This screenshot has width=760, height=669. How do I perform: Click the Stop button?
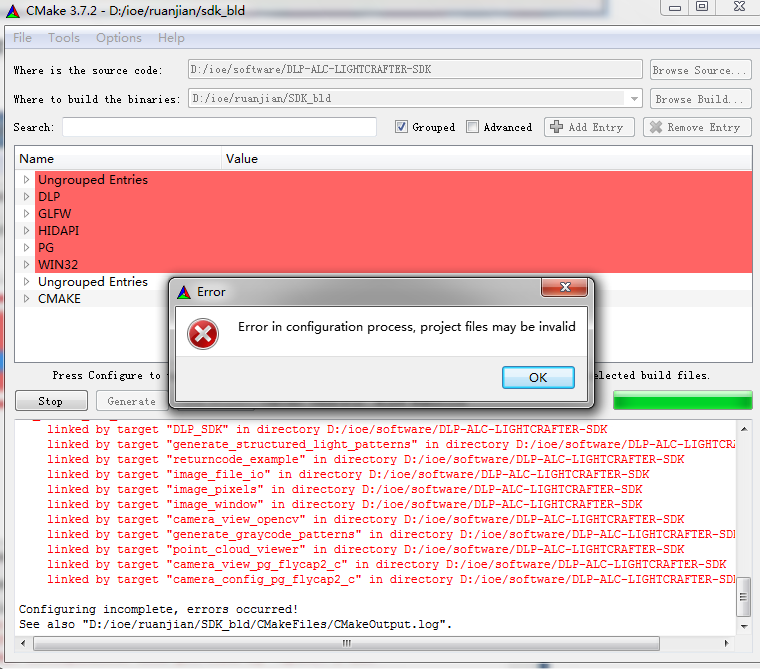point(51,401)
